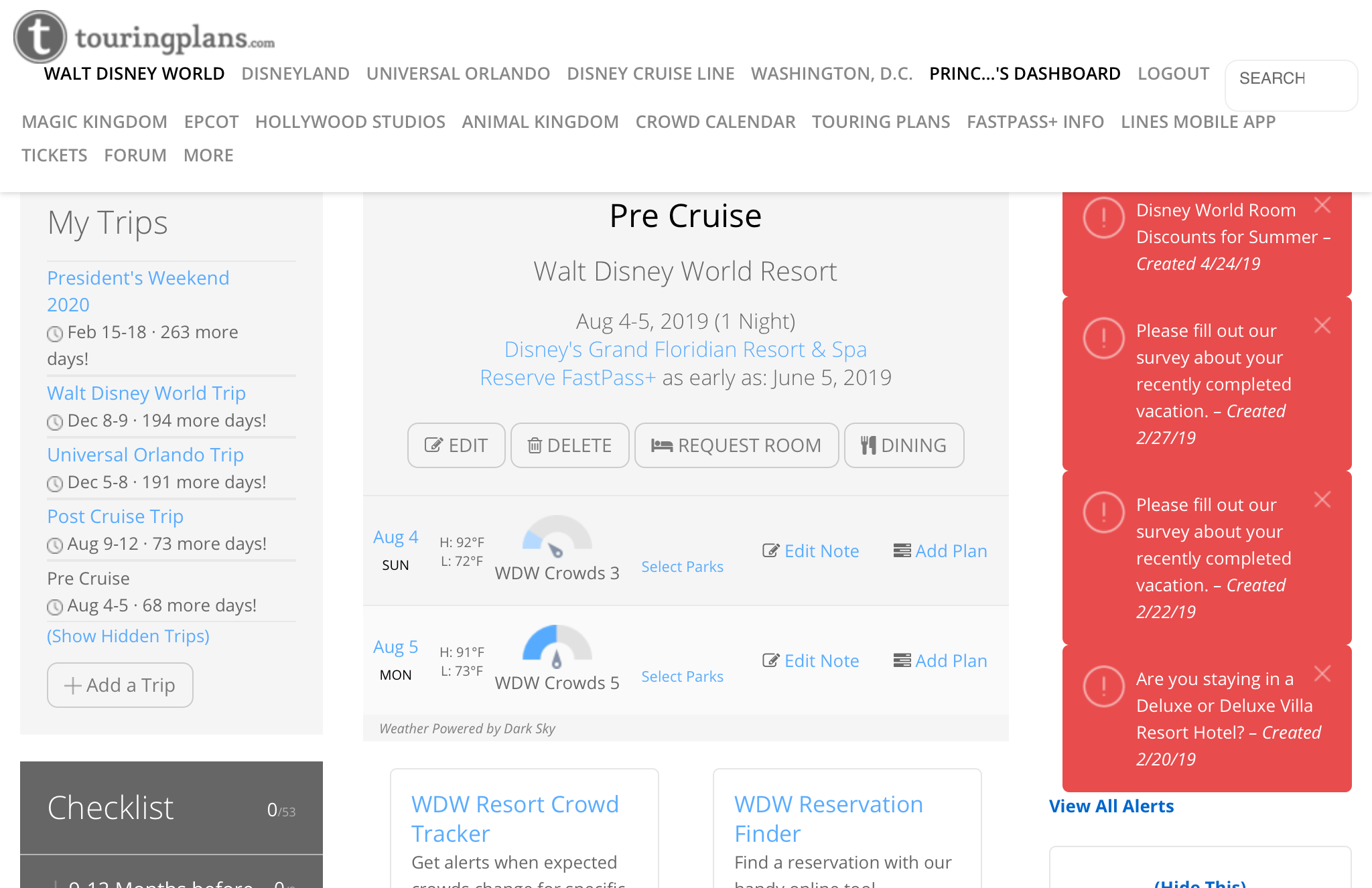Image resolution: width=1372 pixels, height=888 pixels.
Task: Click the TouringPlans logo icon
Action: pos(40,36)
